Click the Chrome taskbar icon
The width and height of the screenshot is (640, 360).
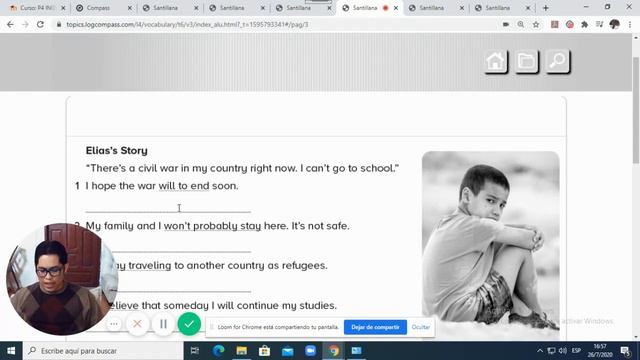tap(334, 351)
